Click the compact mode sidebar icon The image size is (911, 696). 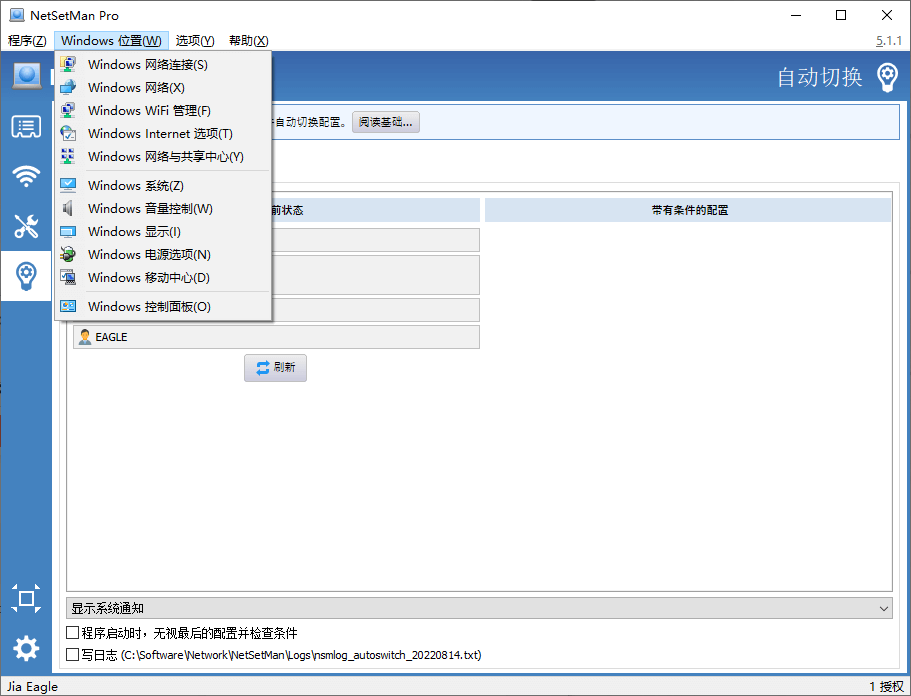(x=26, y=598)
